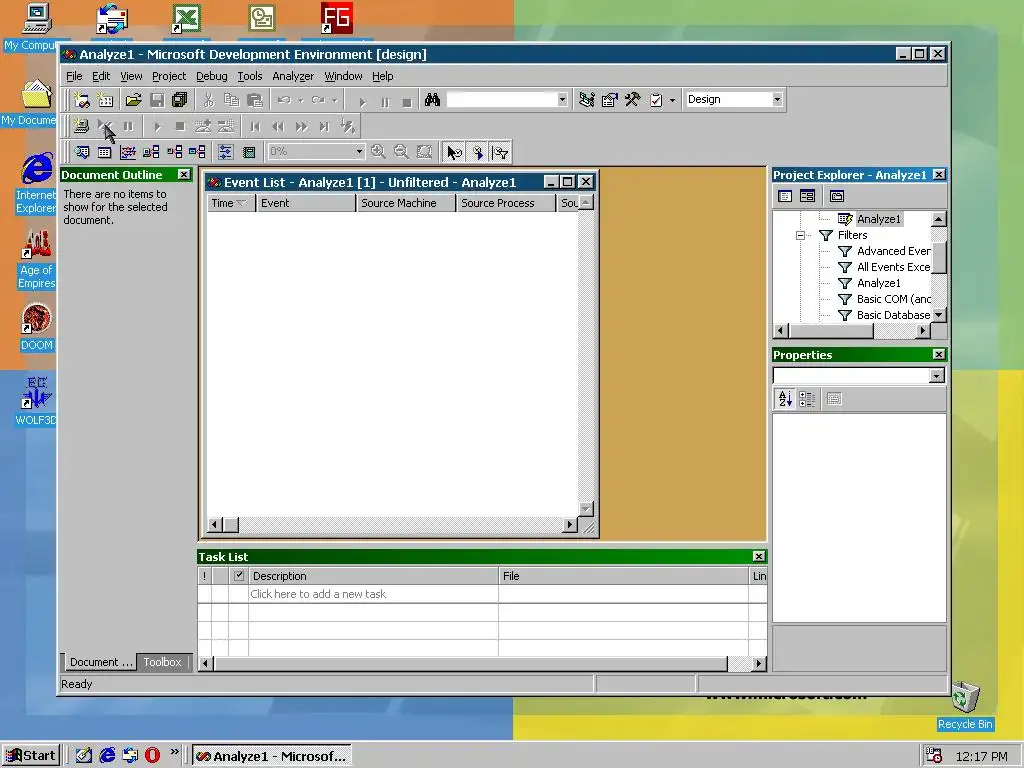Click the first view icon in Project Explorer
1024x768 pixels.
(785, 196)
